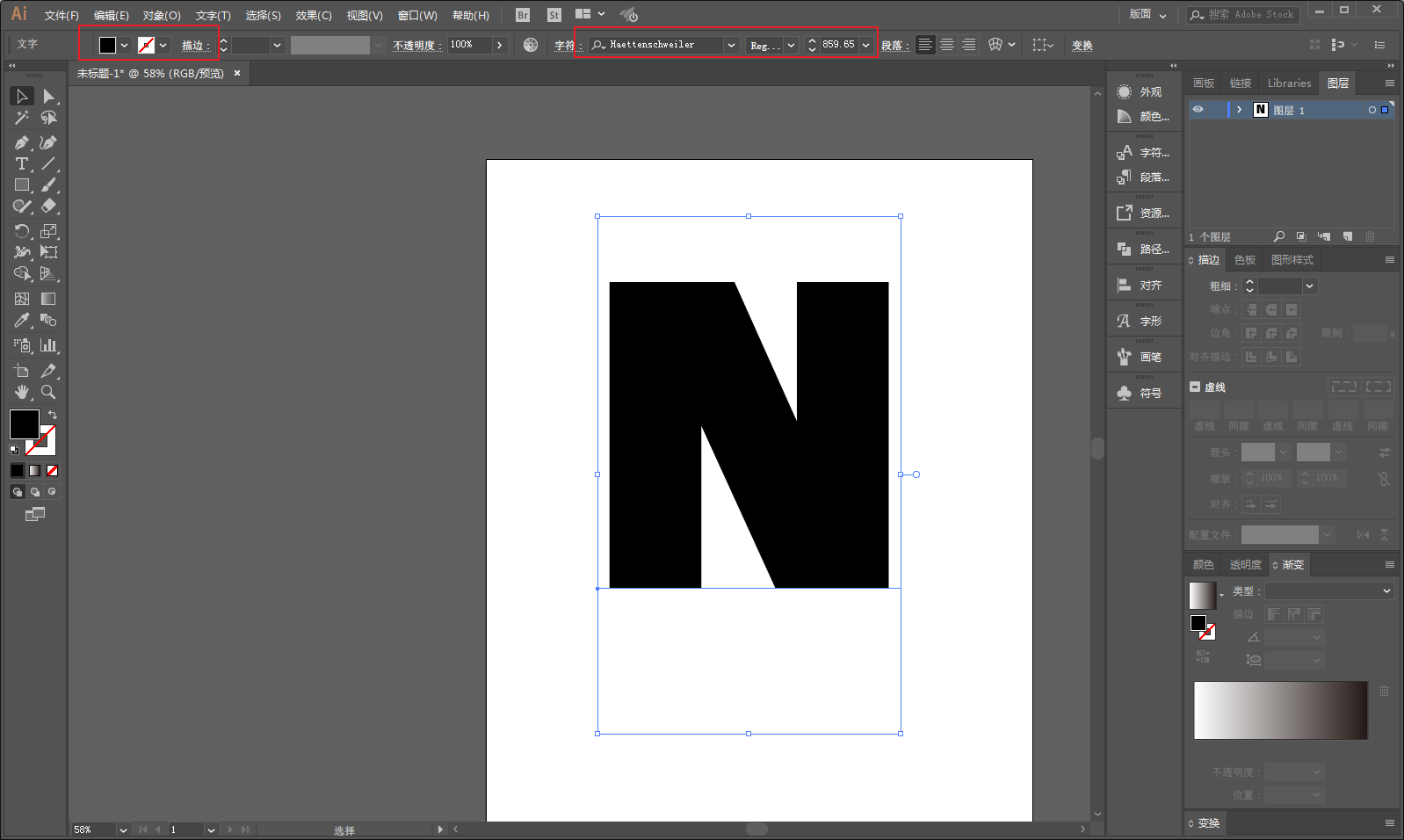Select the Selection tool arrow
The height and width of the screenshot is (840, 1404).
point(22,96)
